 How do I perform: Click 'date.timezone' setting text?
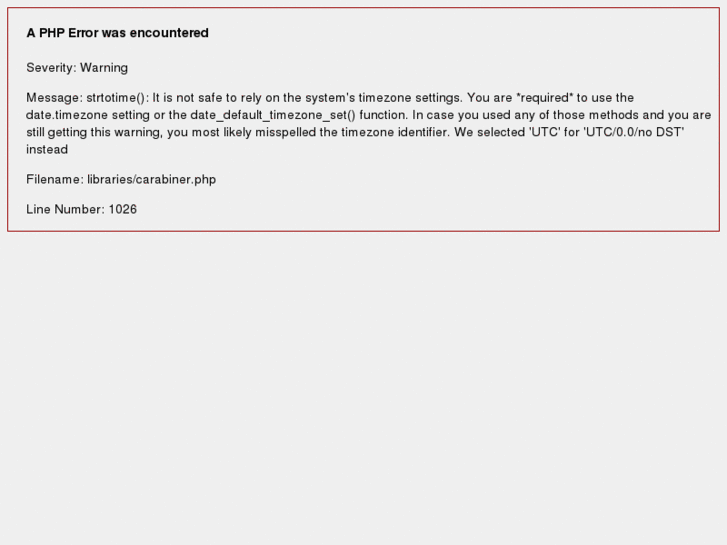point(67,115)
